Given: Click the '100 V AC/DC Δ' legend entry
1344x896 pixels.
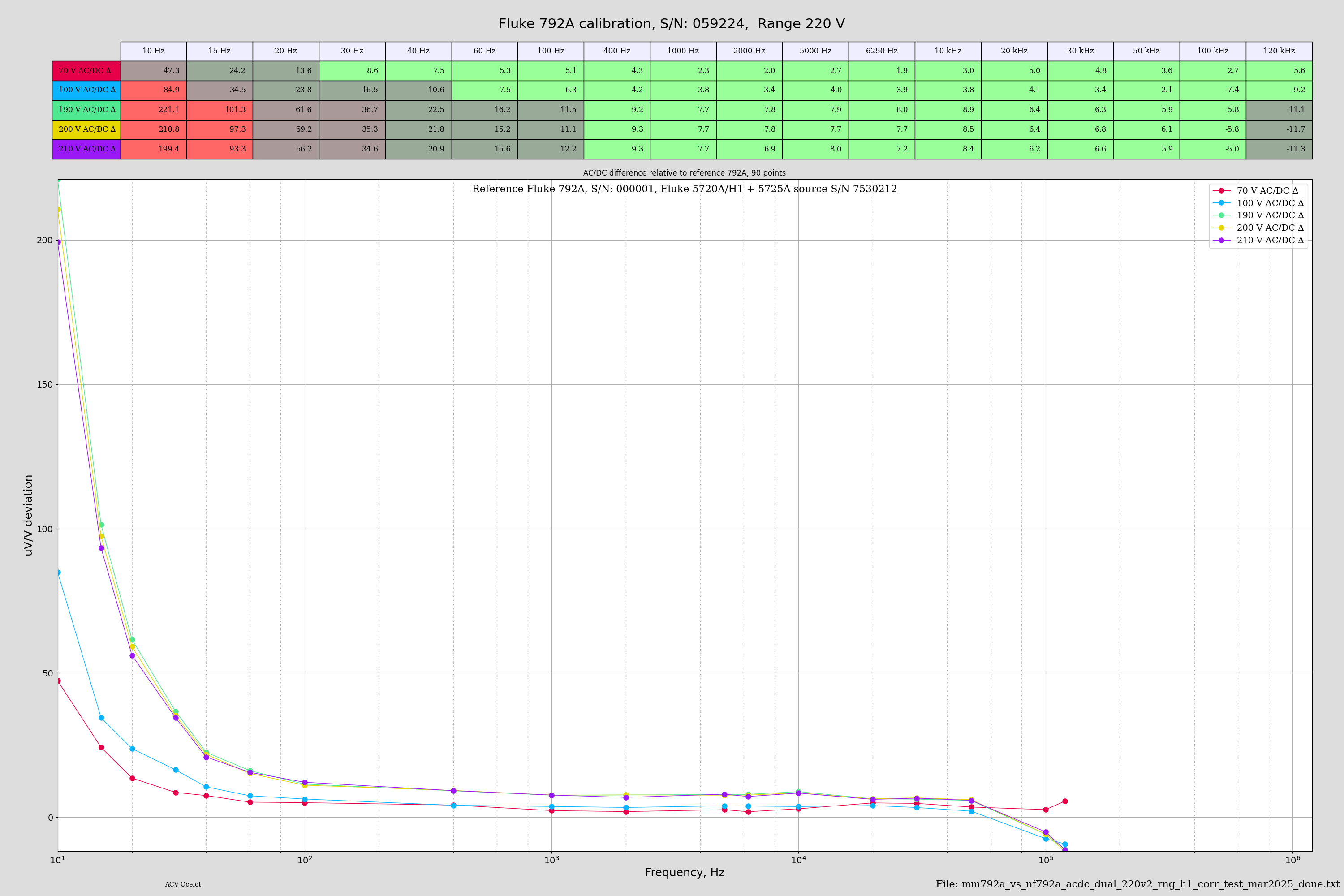Looking at the screenshot, I should (1258, 203).
